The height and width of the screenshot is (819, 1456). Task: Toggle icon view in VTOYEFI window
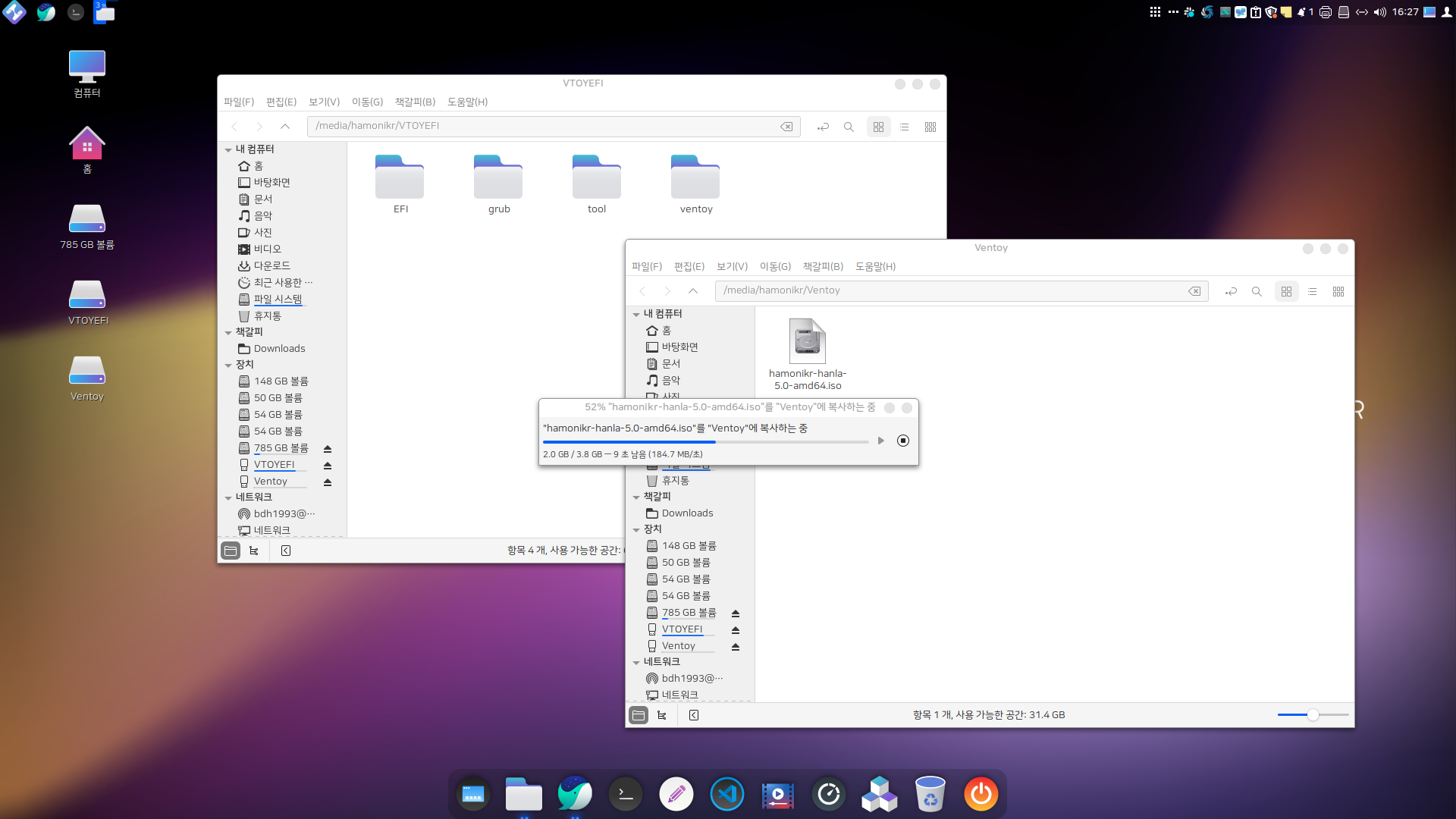coord(878,127)
